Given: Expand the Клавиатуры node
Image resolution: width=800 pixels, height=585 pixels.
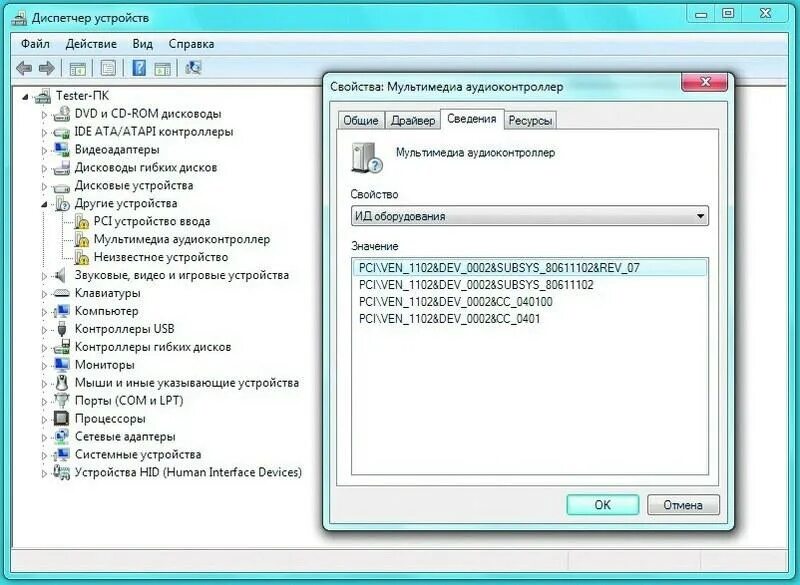Looking at the screenshot, I should [44, 294].
